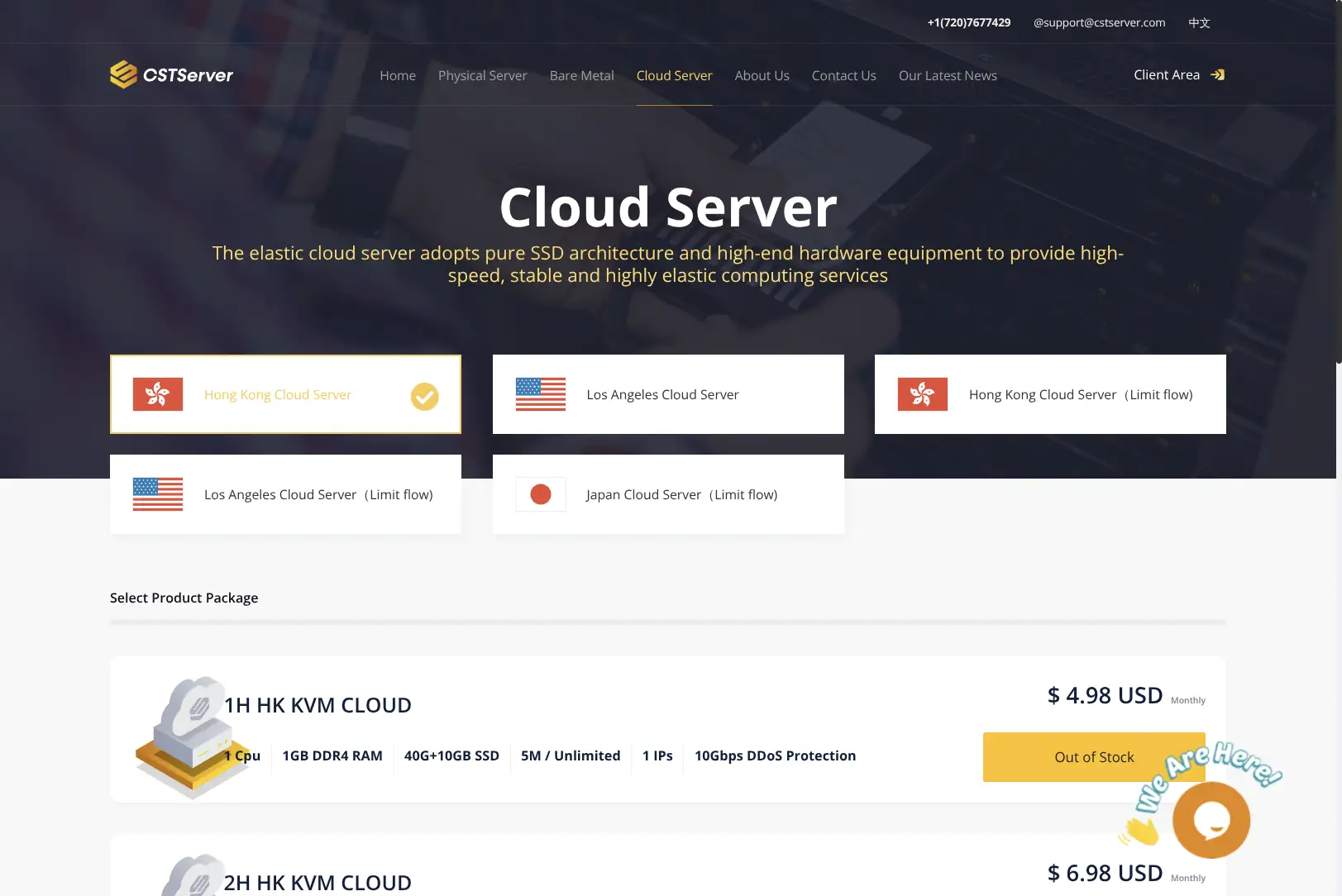Click the CSTServer logo
Screen dimensions: 1342x896
pos(171,74)
